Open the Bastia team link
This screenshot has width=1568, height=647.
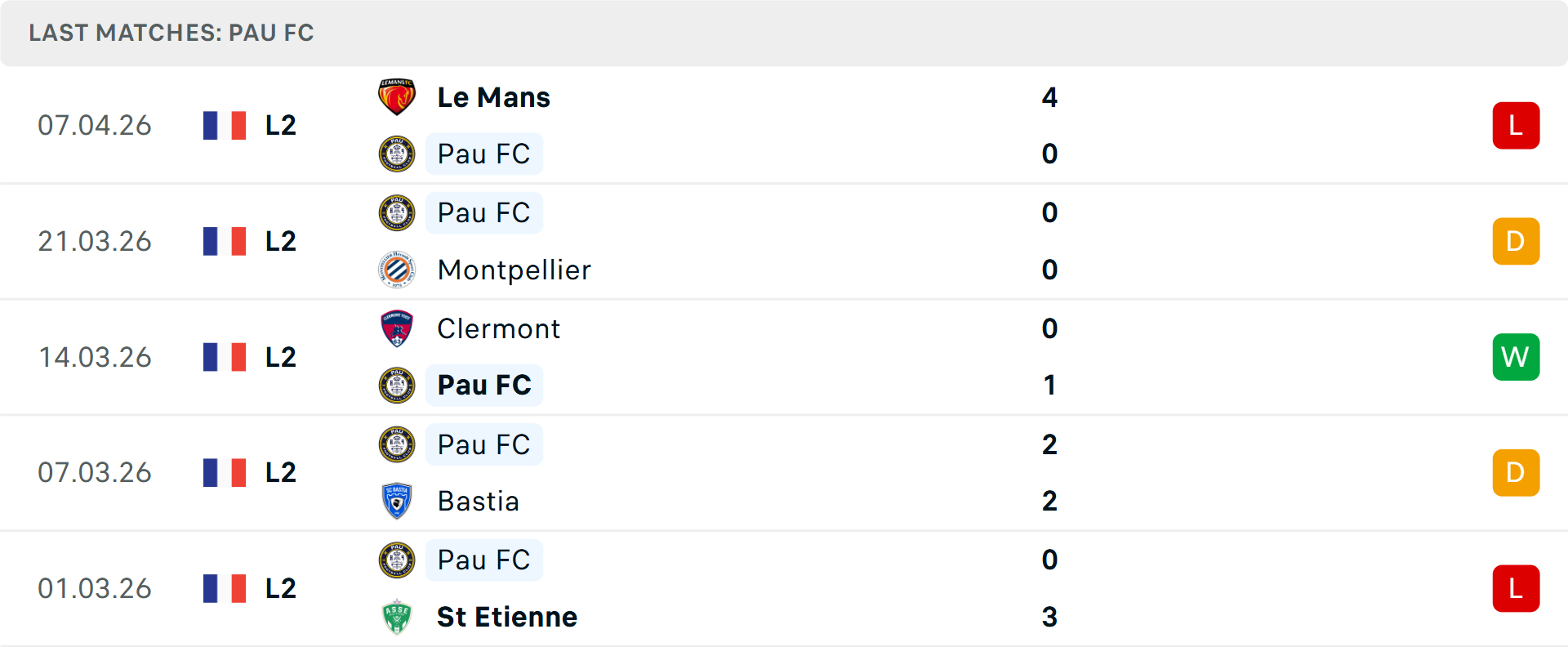(x=478, y=501)
